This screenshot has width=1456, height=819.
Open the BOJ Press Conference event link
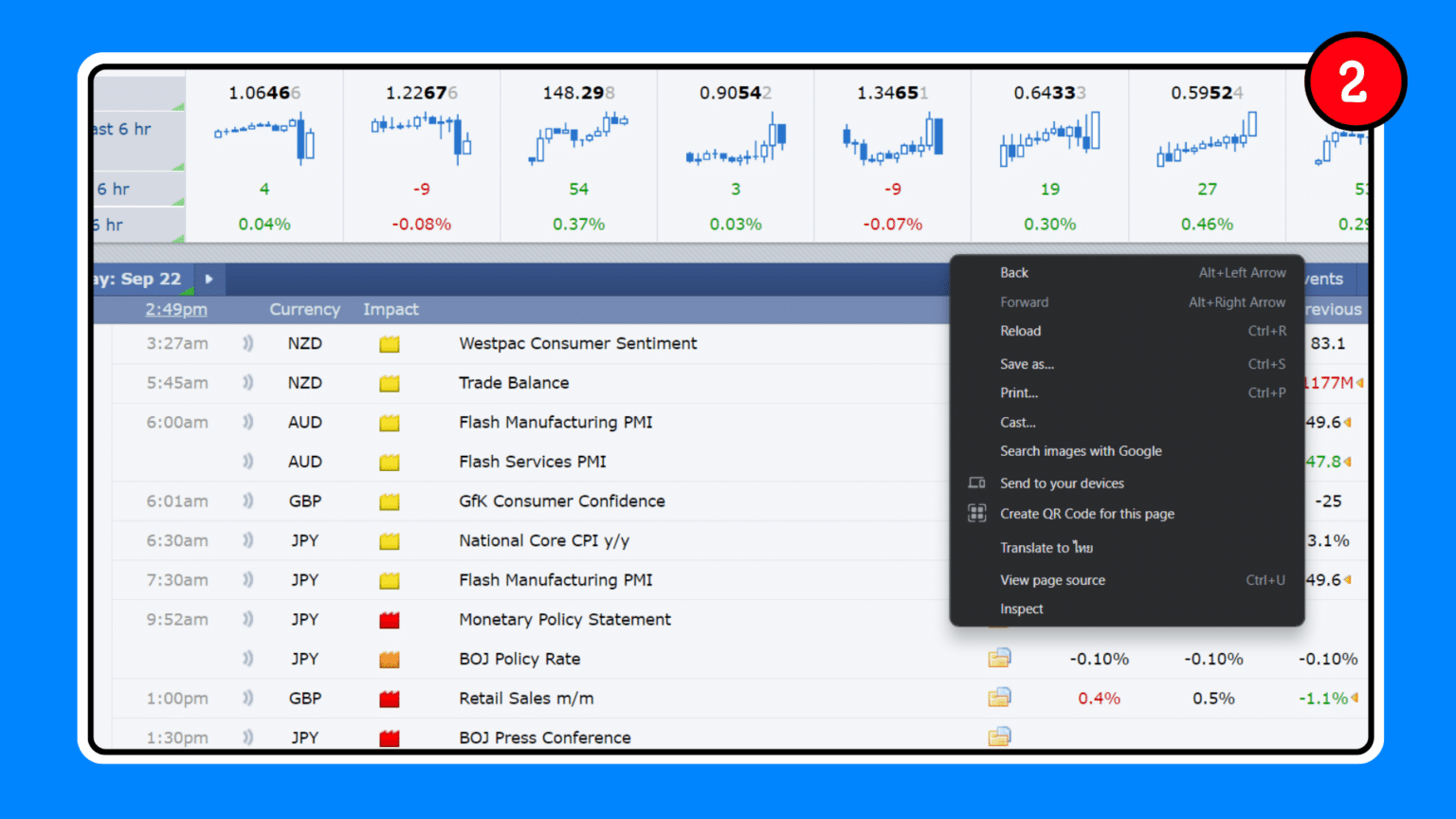(545, 737)
